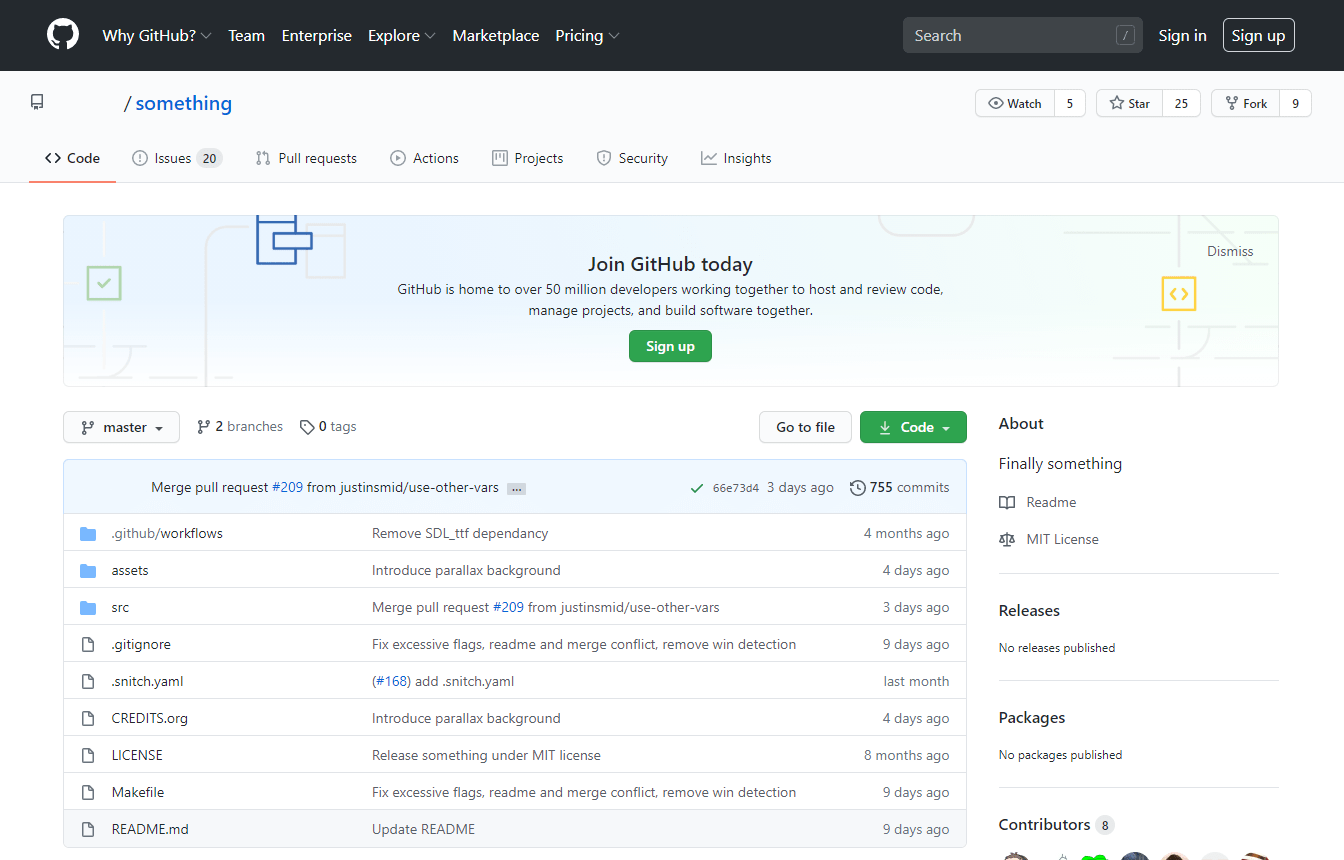Open the Makefile file name

138,792
